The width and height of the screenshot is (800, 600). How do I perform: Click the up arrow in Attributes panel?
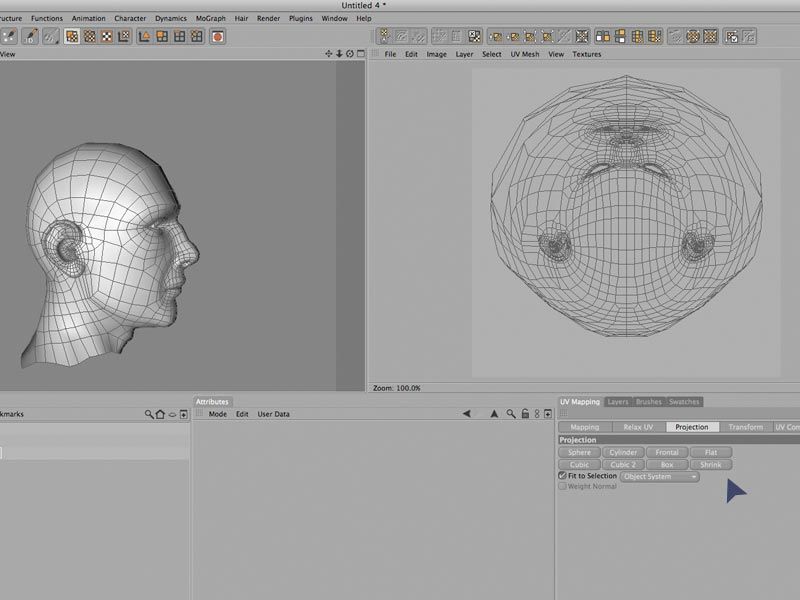click(x=493, y=414)
